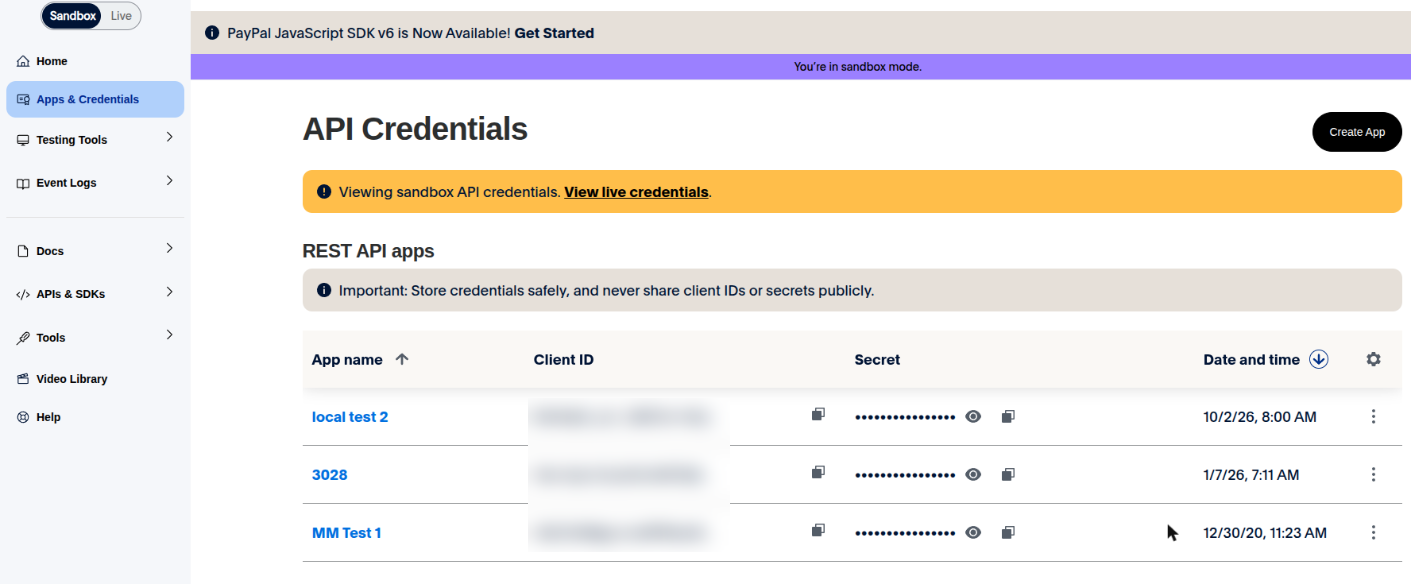This screenshot has width=1411, height=584.
Task: Expand Event Logs submenu chevron
Action: point(169,181)
